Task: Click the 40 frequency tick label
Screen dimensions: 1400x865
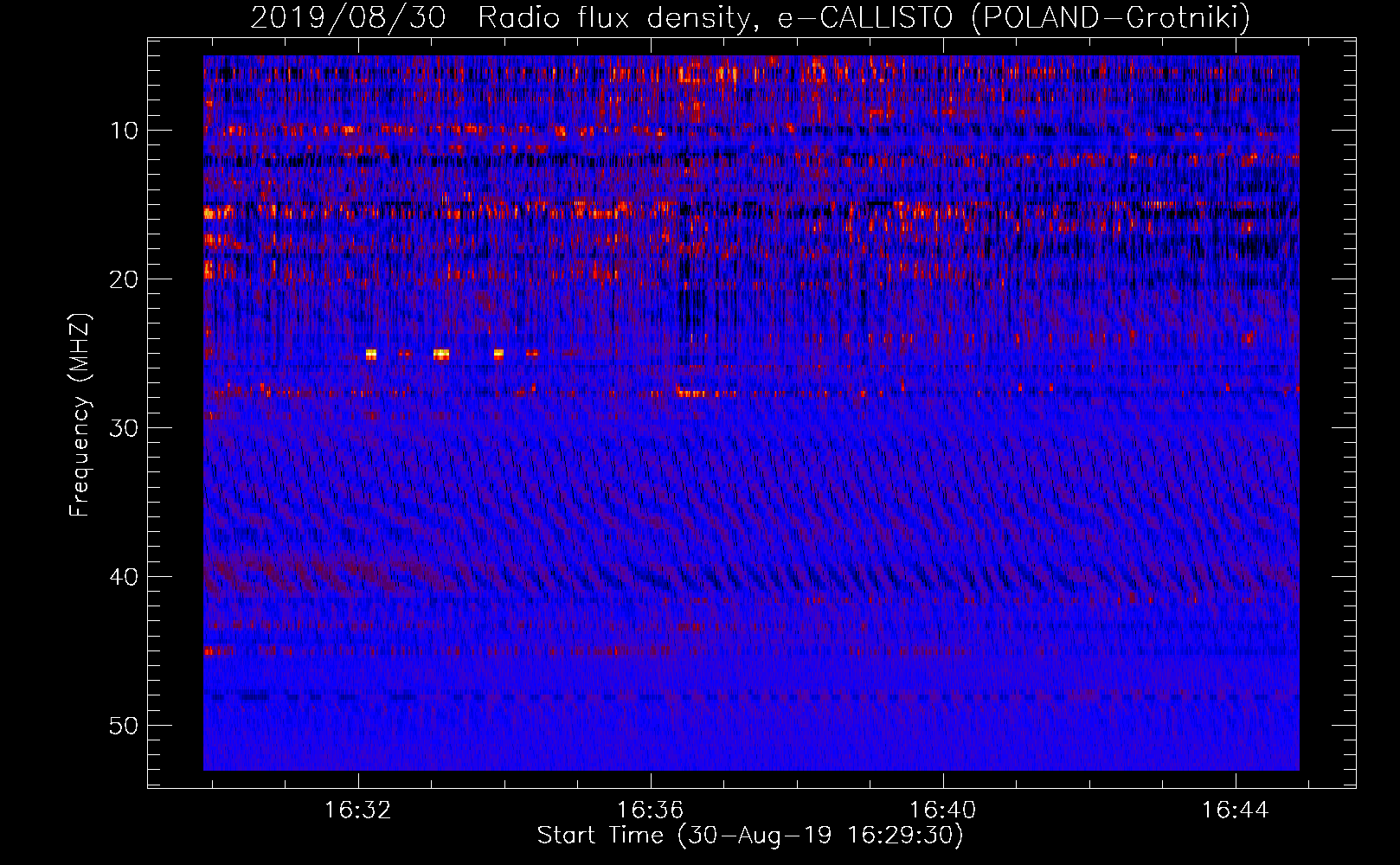Action: 125,577
